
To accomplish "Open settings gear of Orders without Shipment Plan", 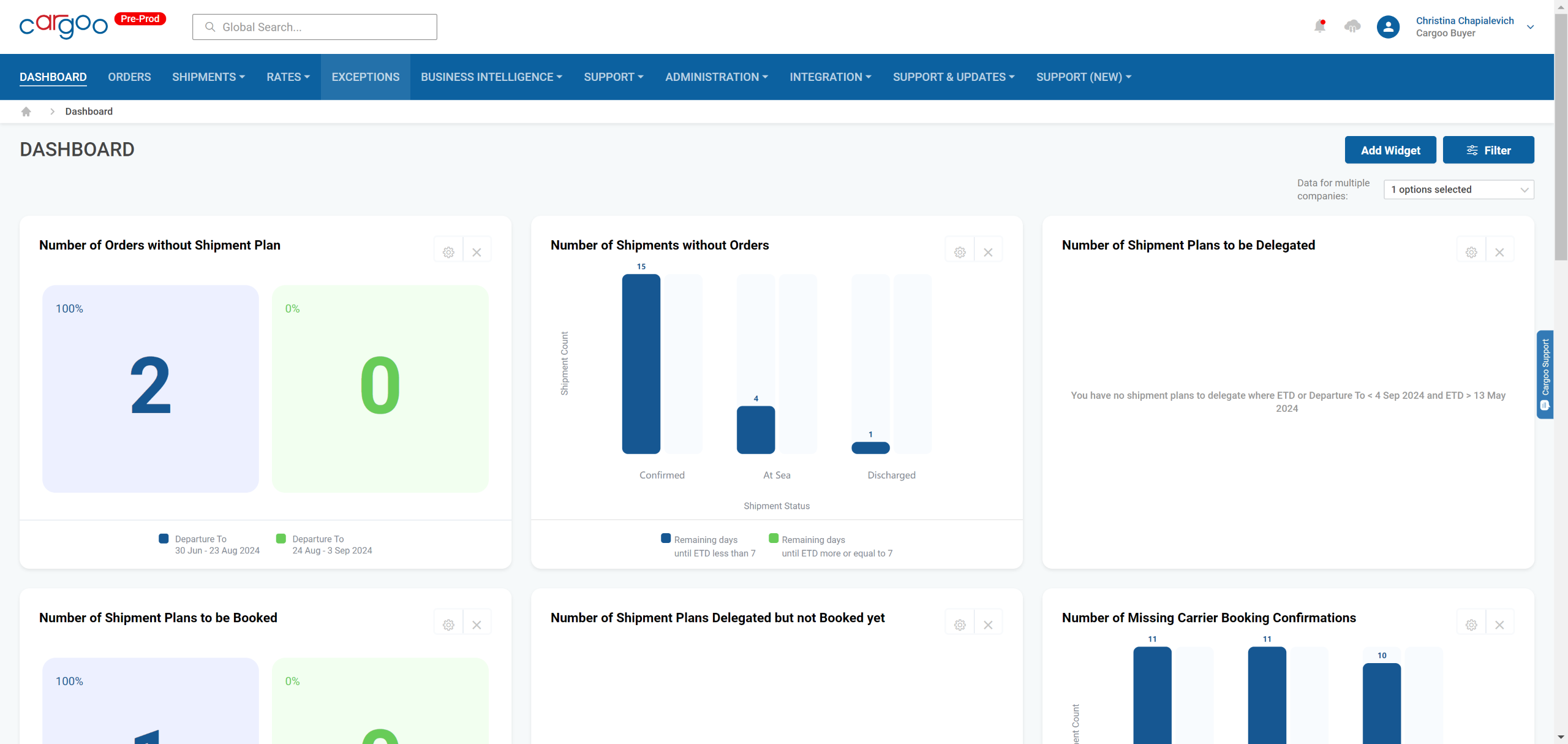I will click(x=448, y=252).
